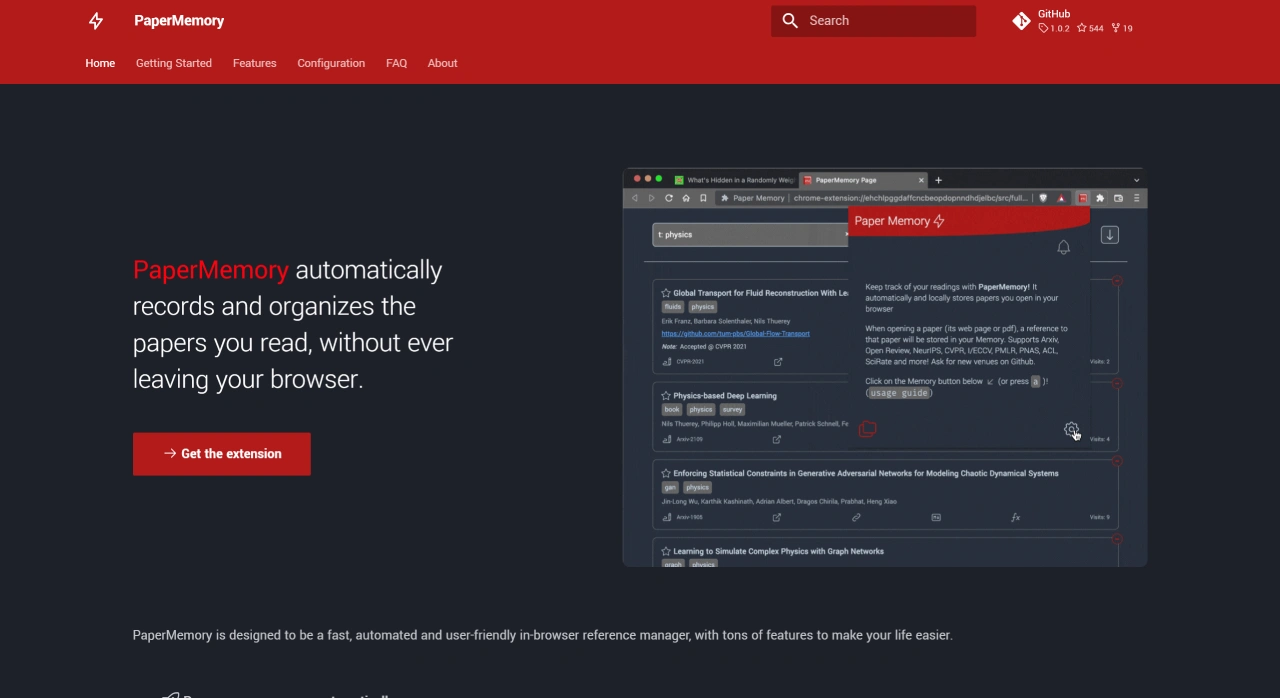This screenshot has width=1280, height=698.
Task: Expand the browser tab list chevron
Action: pos(1136,180)
